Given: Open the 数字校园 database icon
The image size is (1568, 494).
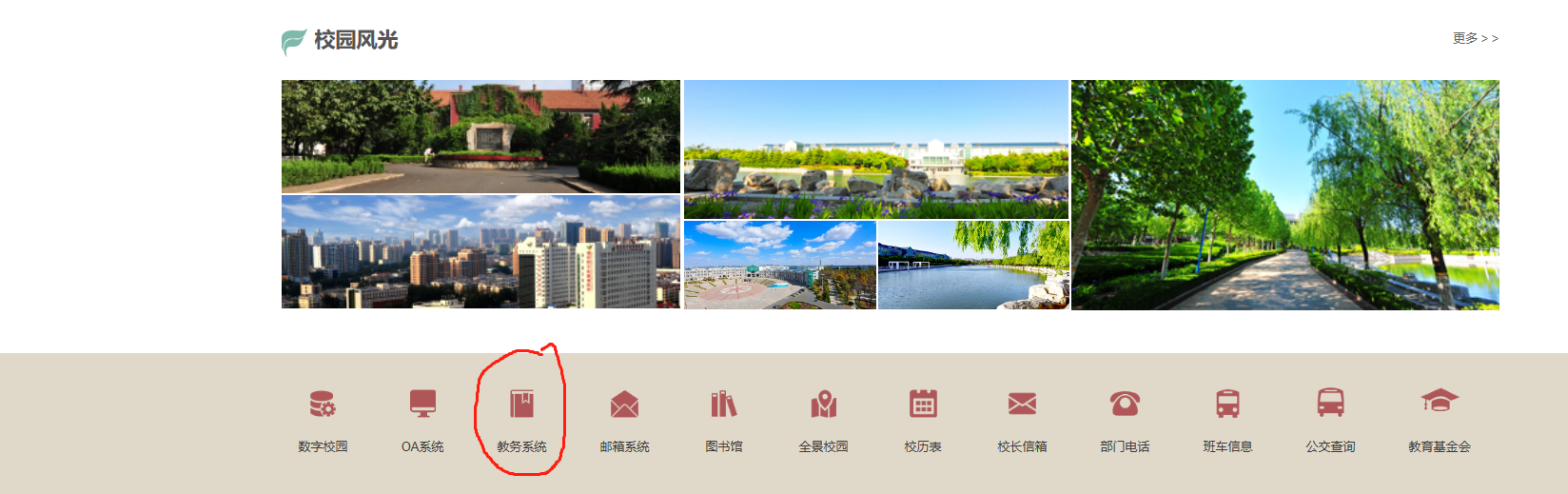Looking at the screenshot, I should pyautogui.click(x=323, y=405).
